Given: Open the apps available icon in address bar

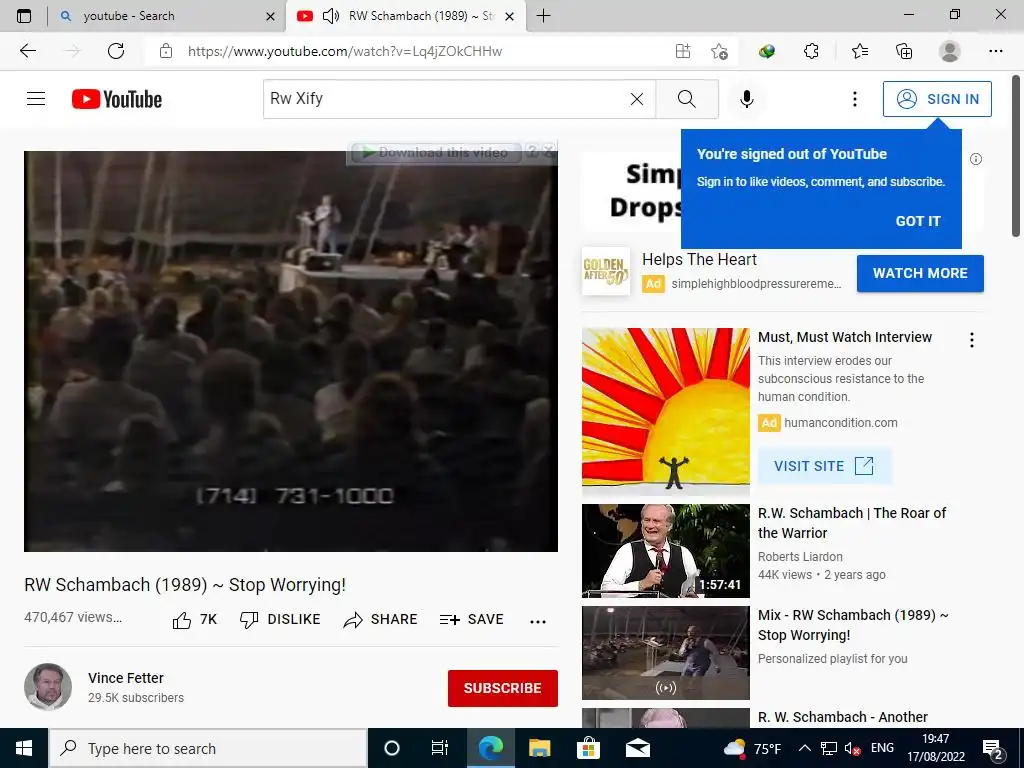Looking at the screenshot, I should 682,51.
